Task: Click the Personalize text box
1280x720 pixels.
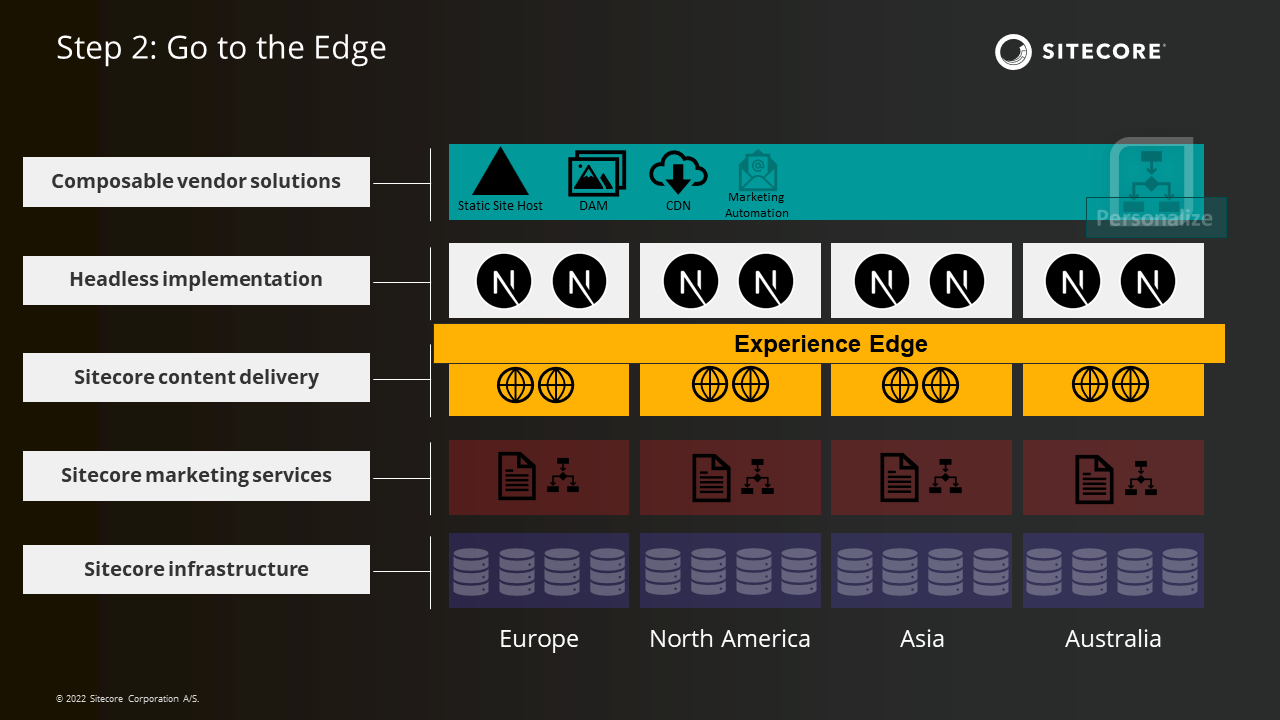Action: (1156, 218)
